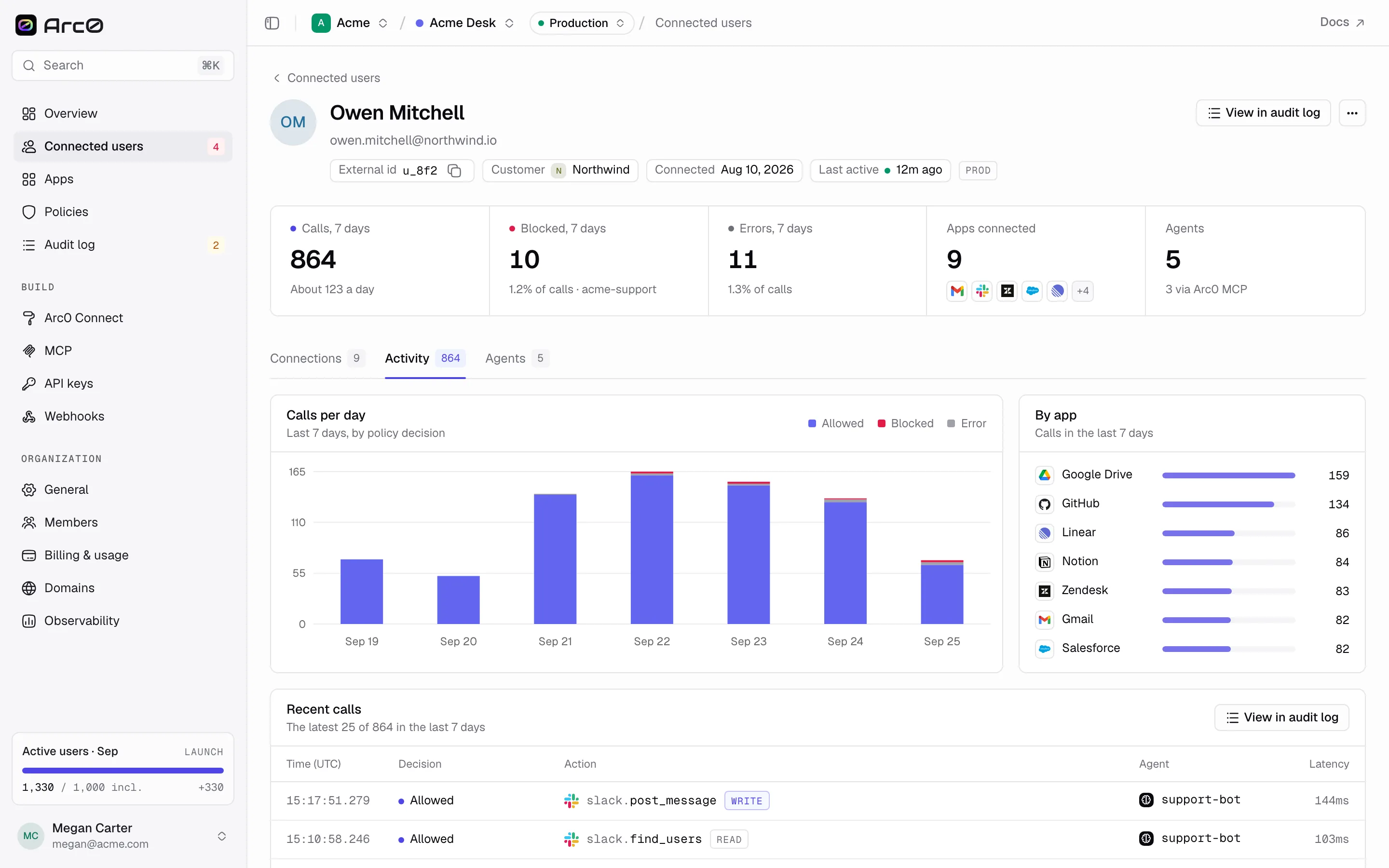The height and width of the screenshot is (868, 1389).
Task: Click the Slack icon under Apps connected
Action: pyautogui.click(x=982, y=291)
